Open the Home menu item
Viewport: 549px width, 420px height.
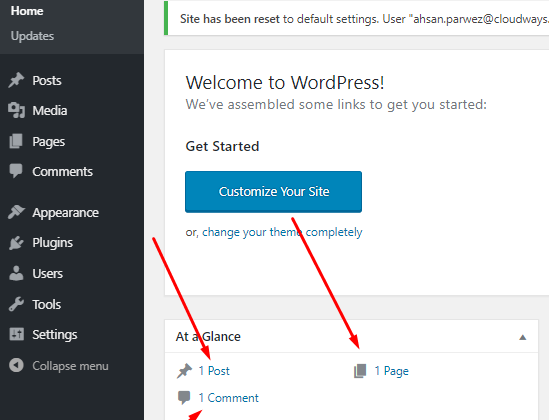coord(27,11)
